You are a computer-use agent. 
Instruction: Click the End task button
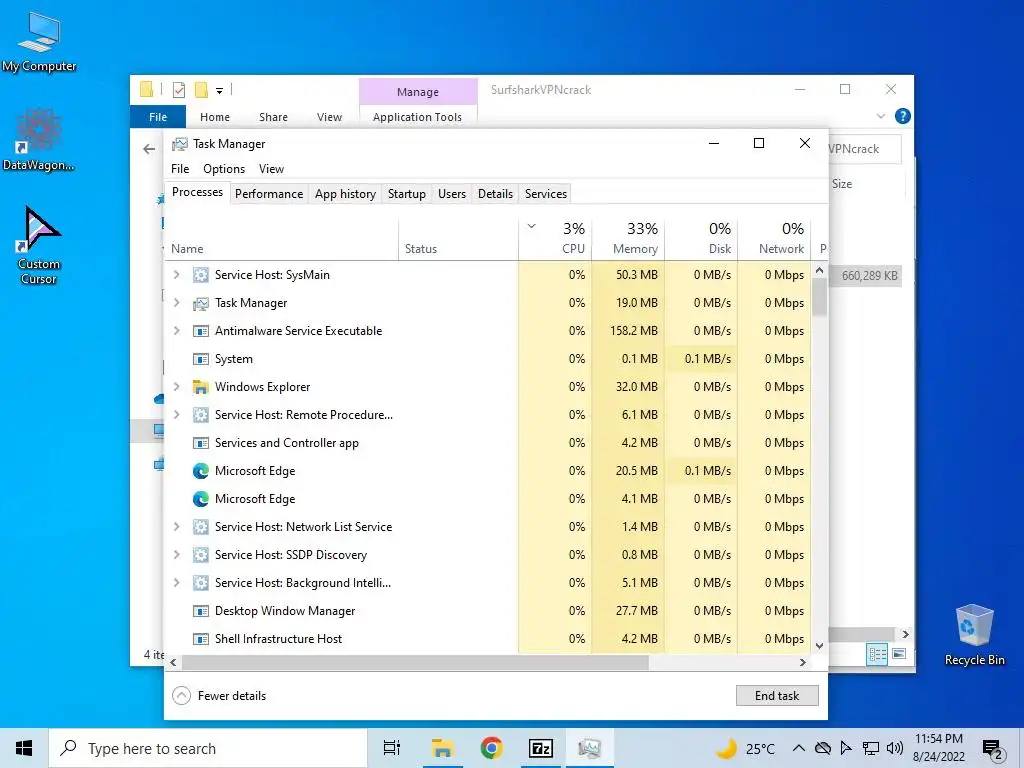point(777,696)
